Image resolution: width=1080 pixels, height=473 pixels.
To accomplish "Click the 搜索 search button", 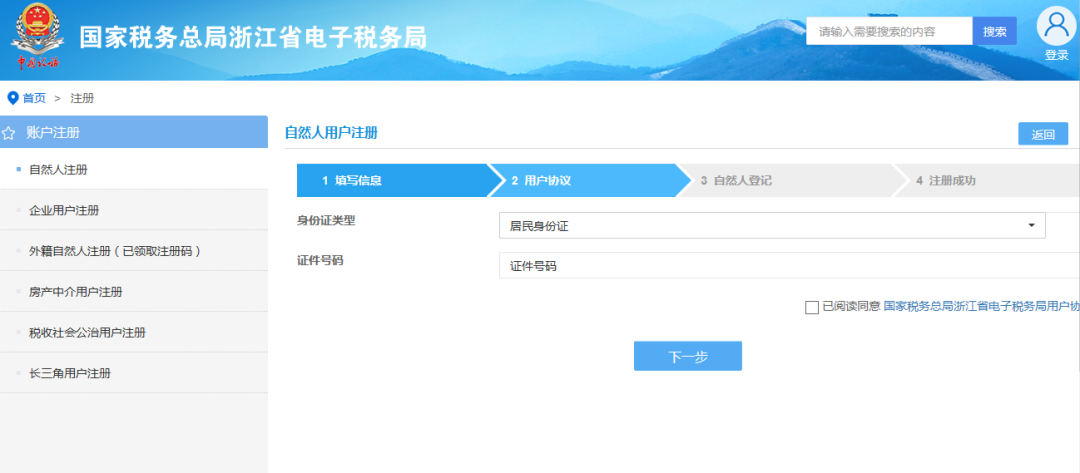I will click(995, 32).
